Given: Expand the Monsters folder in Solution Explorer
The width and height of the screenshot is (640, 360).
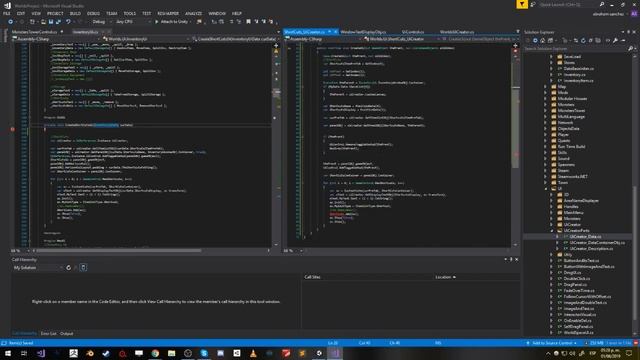Looking at the screenshot, I should tap(545, 104).
